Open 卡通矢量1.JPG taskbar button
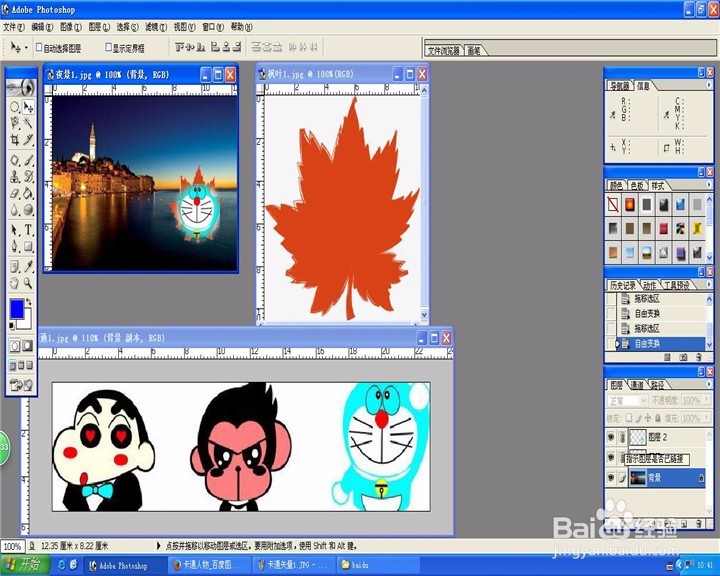The image size is (720, 576). (x=294, y=565)
